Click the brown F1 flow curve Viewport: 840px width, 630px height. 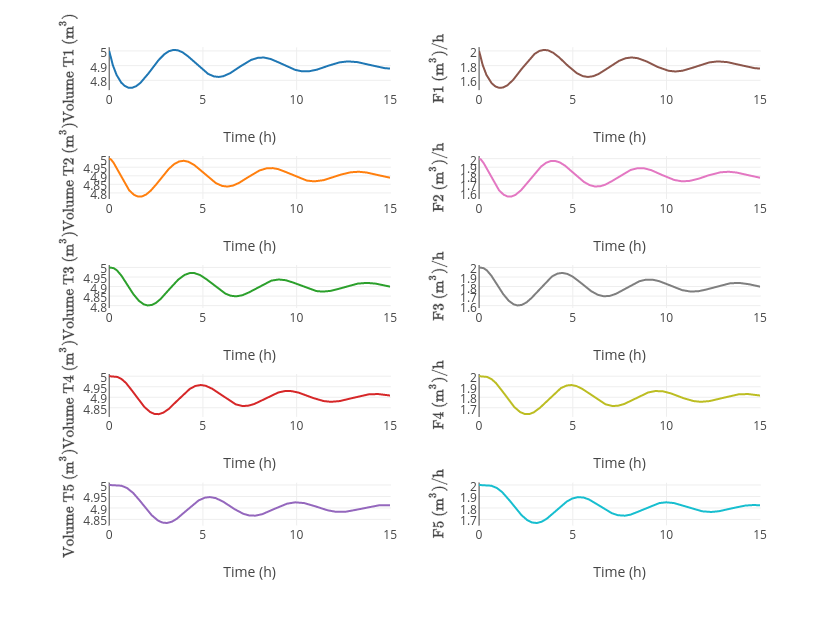click(x=544, y=50)
